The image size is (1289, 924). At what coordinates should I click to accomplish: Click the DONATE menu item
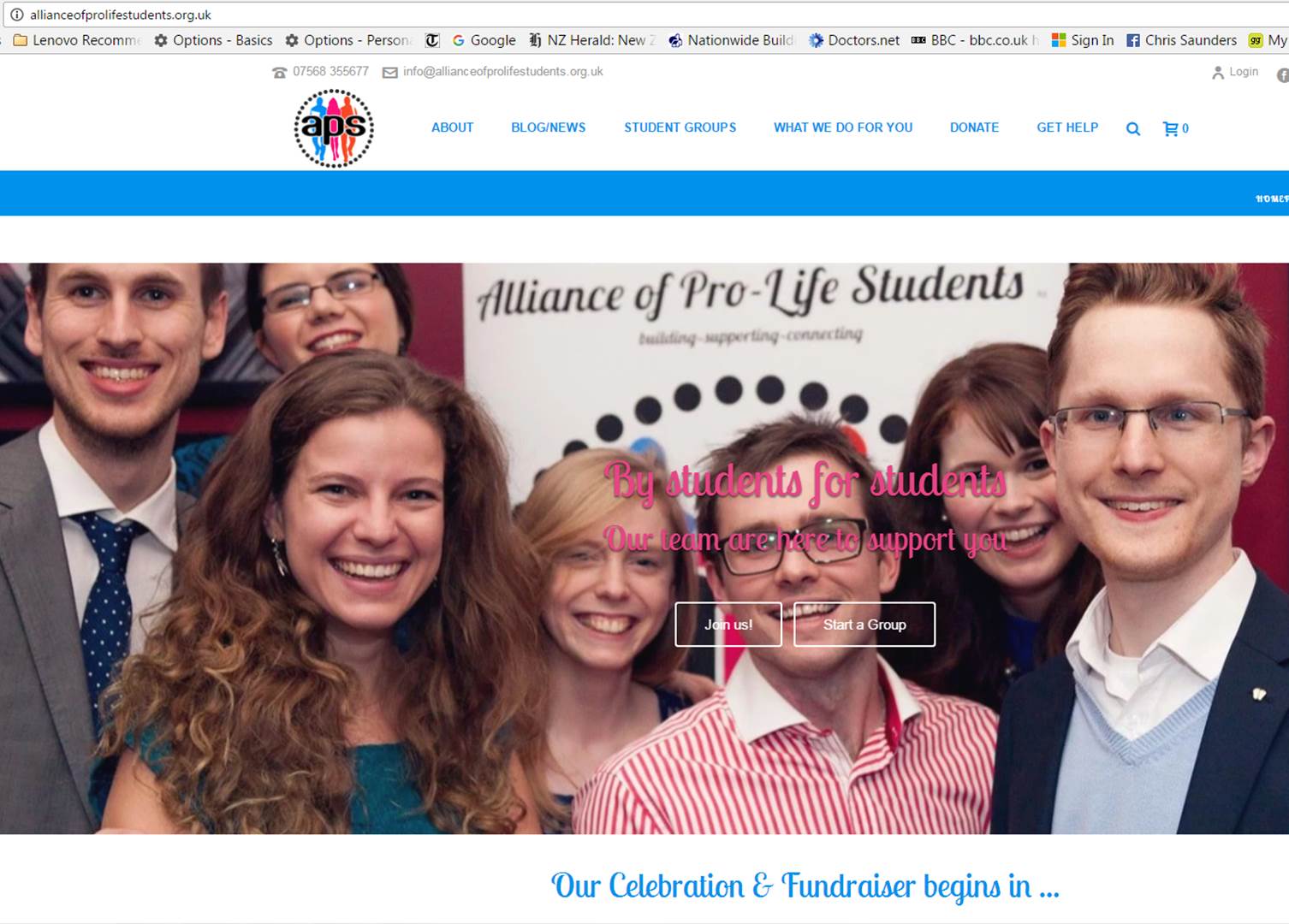coord(974,127)
